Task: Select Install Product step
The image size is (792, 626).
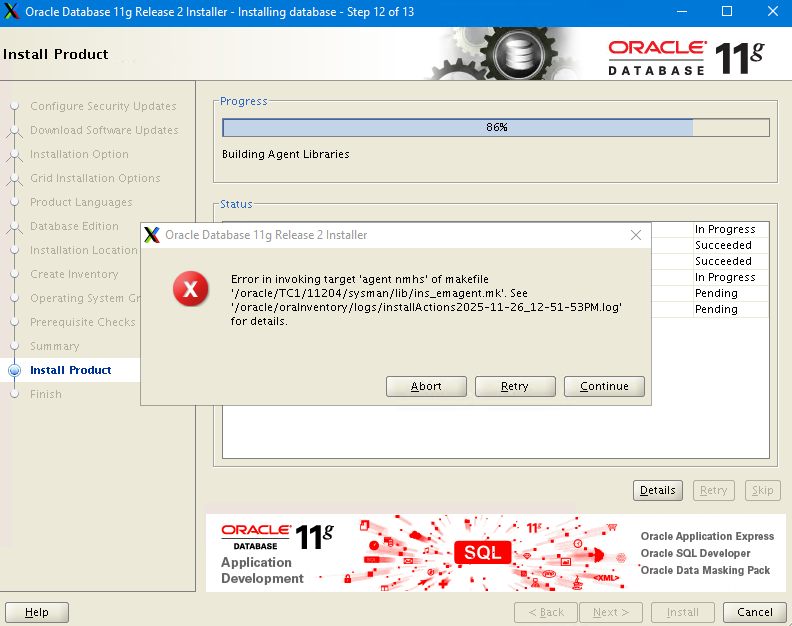Action: point(71,370)
